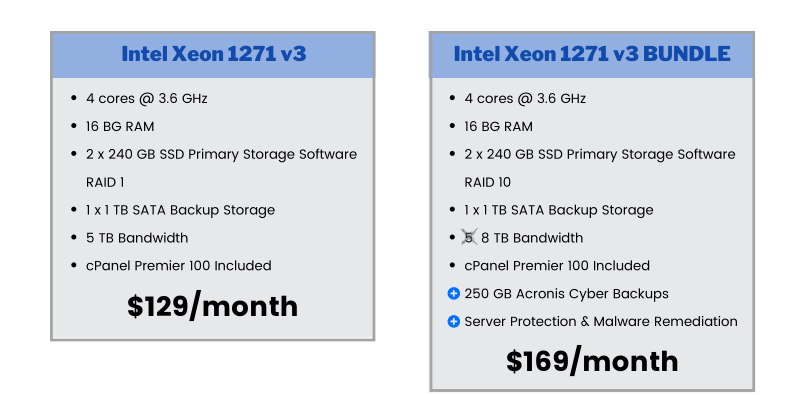This screenshot has width=797, height=395.
Task: Click the RAID 10 storage line in bundle
Action: point(600,168)
